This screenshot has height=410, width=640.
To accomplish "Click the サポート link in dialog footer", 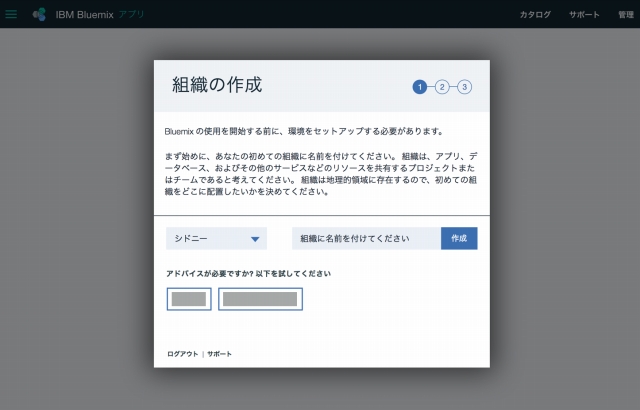I will click(x=219, y=354).
